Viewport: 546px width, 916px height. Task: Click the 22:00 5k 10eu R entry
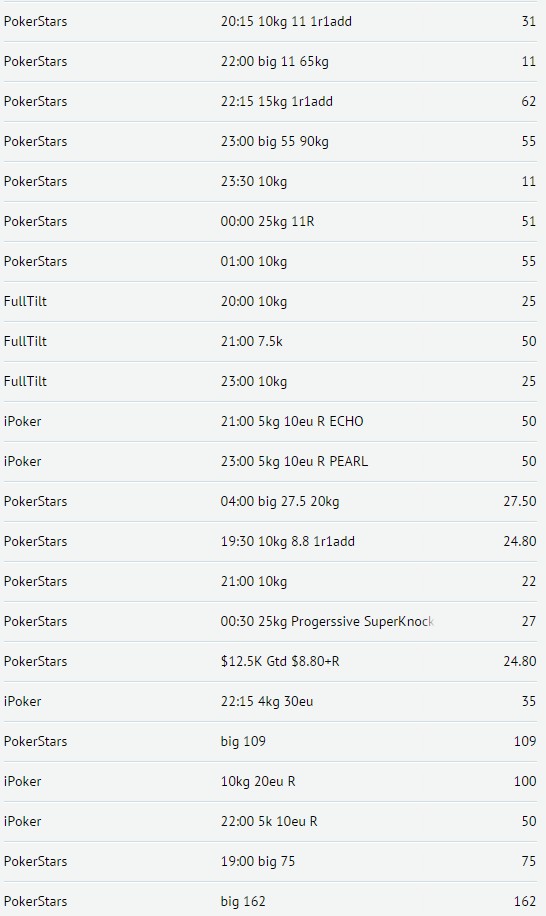click(x=270, y=821)
